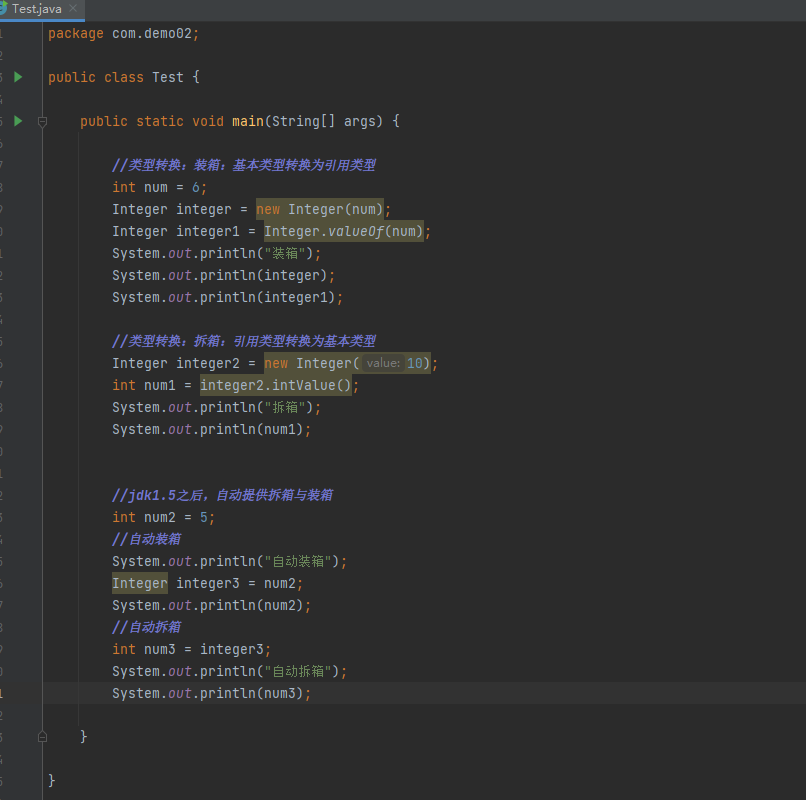Click the integer2.intValue() warning highlight
Image resolution: width=806 pixels, height=800 pixels.
(x=277, y=386)
